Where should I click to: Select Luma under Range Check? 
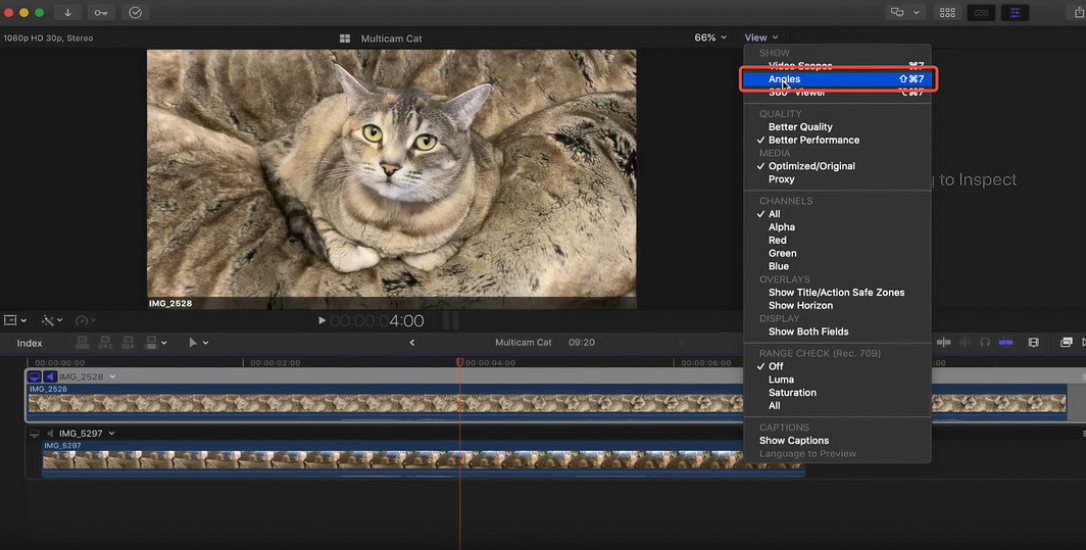781,380
